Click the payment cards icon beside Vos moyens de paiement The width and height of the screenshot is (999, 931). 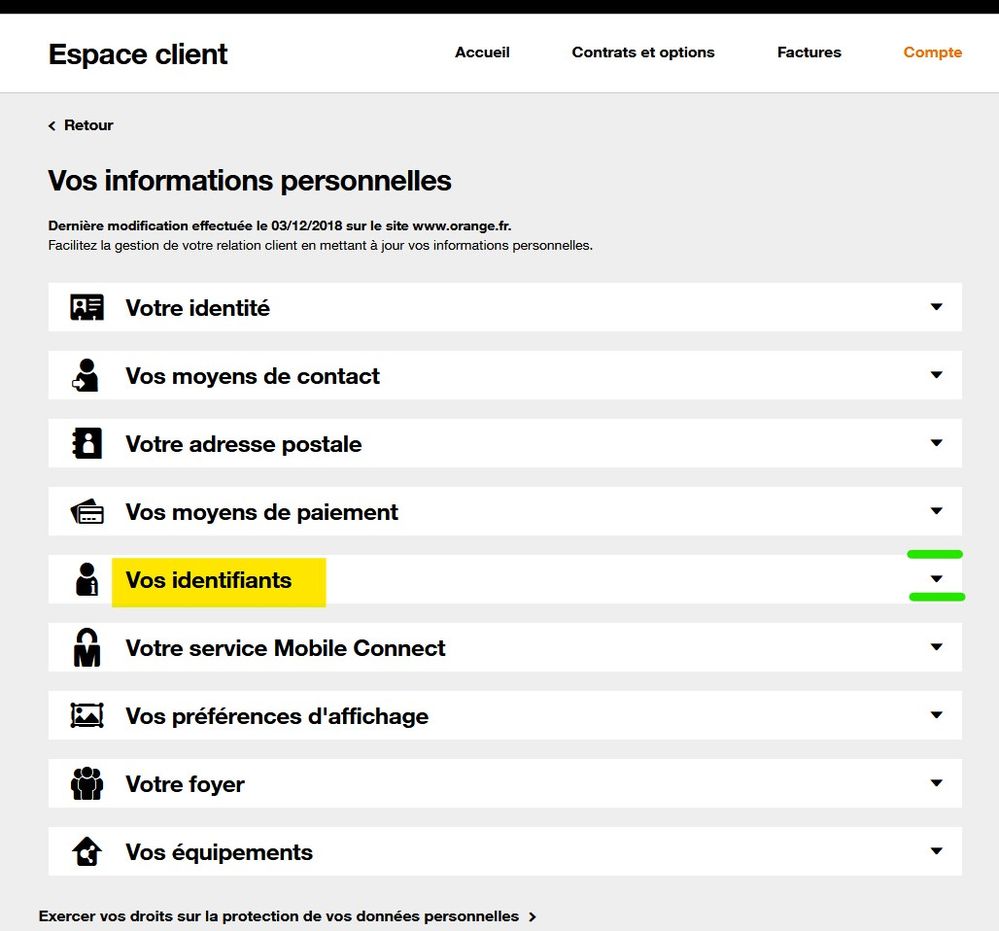86,511
